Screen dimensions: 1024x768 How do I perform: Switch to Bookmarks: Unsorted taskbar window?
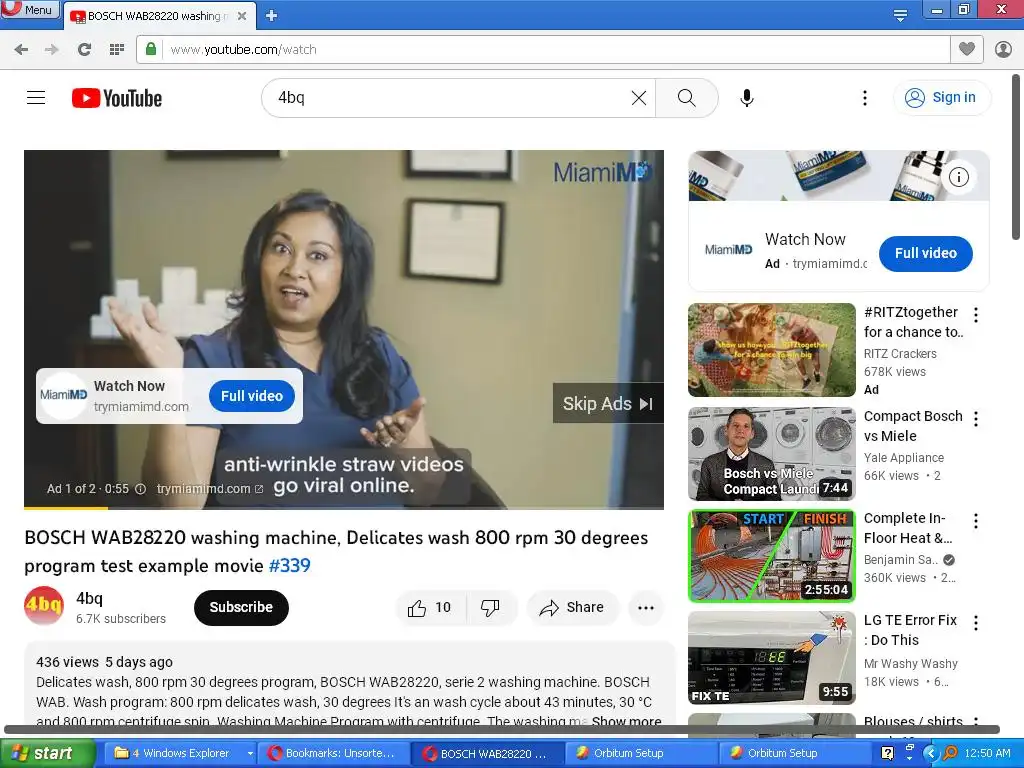333,753
